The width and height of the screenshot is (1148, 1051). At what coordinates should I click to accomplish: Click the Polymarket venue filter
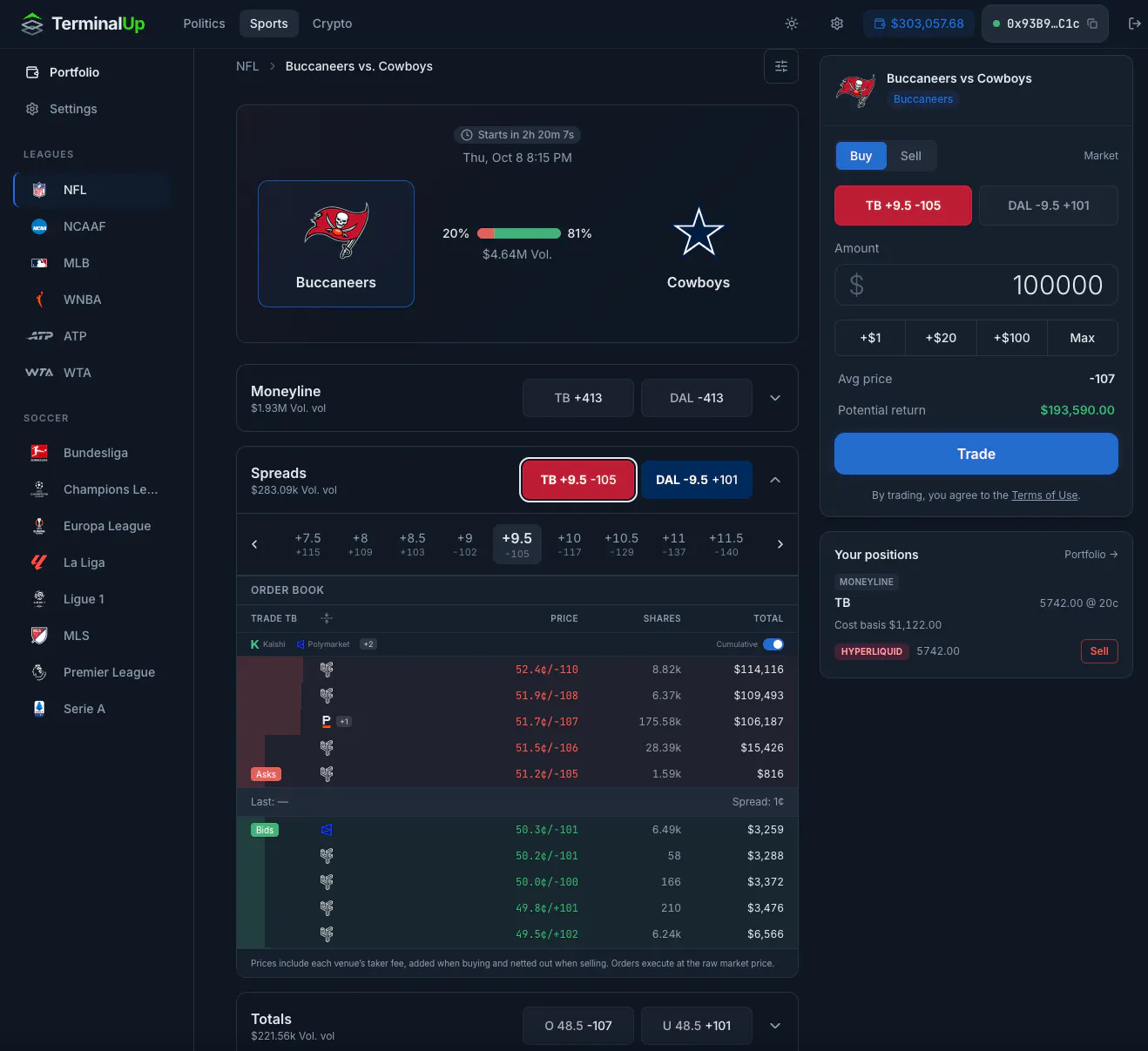click(x=323, y=644)
